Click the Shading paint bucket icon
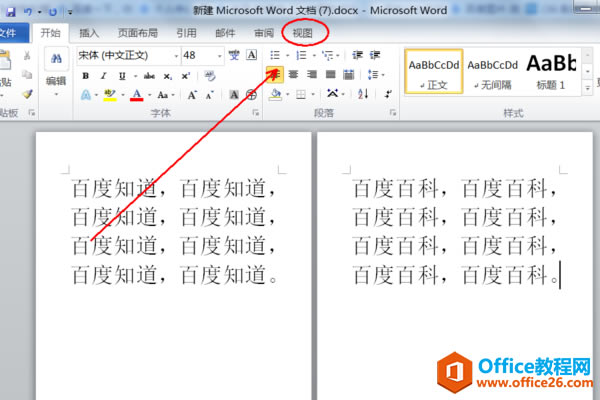Image resolution: width=600 pixels, height=400 pixels. (275, 94)
